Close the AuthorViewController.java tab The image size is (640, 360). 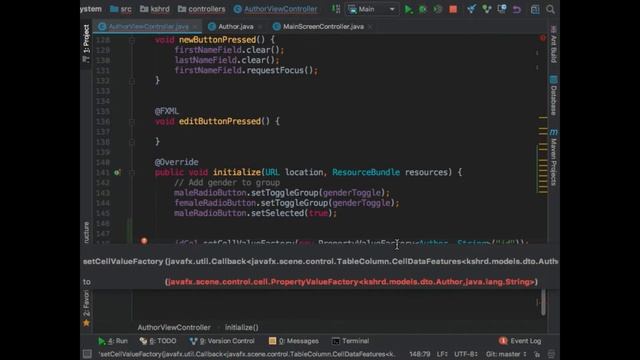(196, 27)
